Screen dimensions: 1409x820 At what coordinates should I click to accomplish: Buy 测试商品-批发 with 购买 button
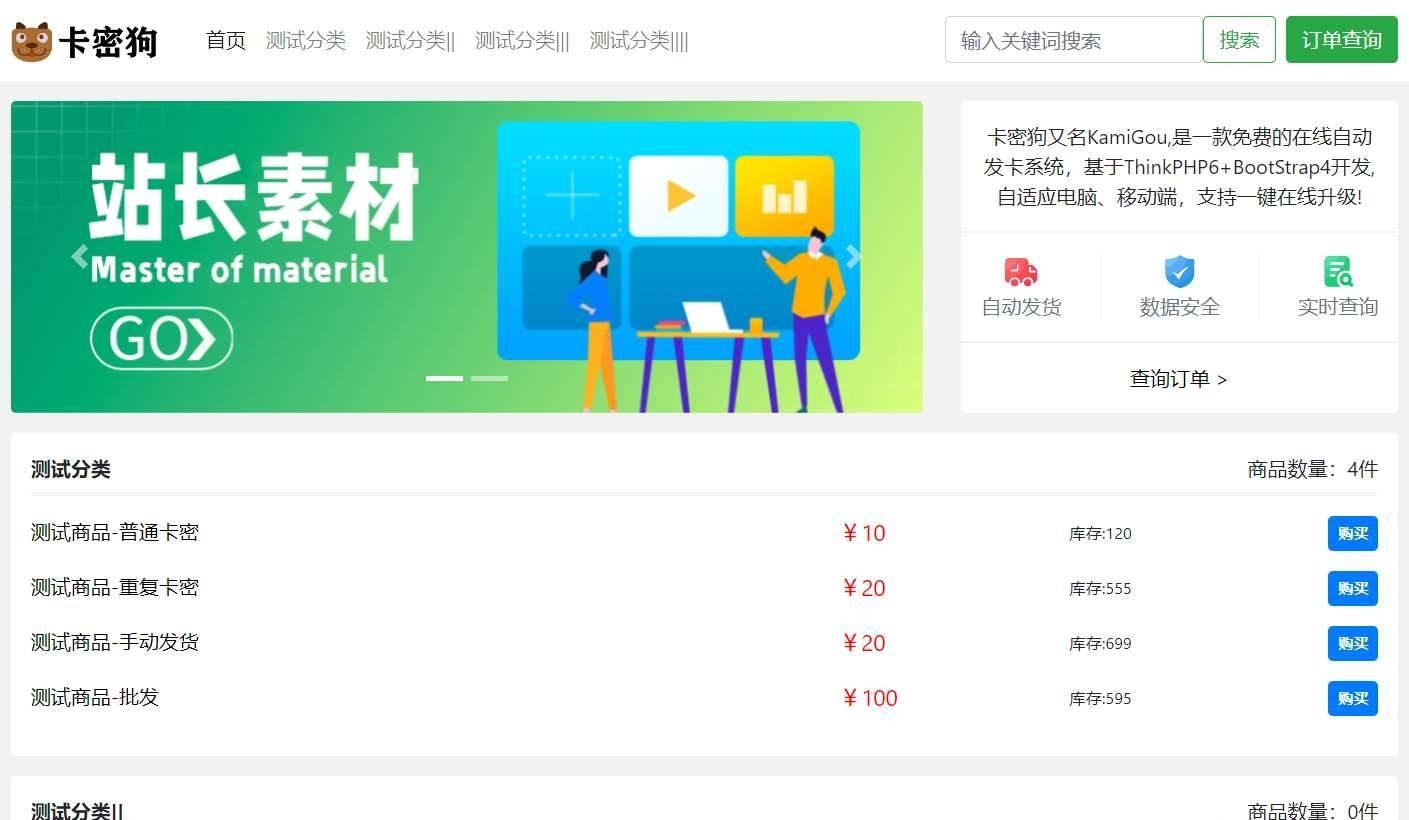[x=1352, y=698]
